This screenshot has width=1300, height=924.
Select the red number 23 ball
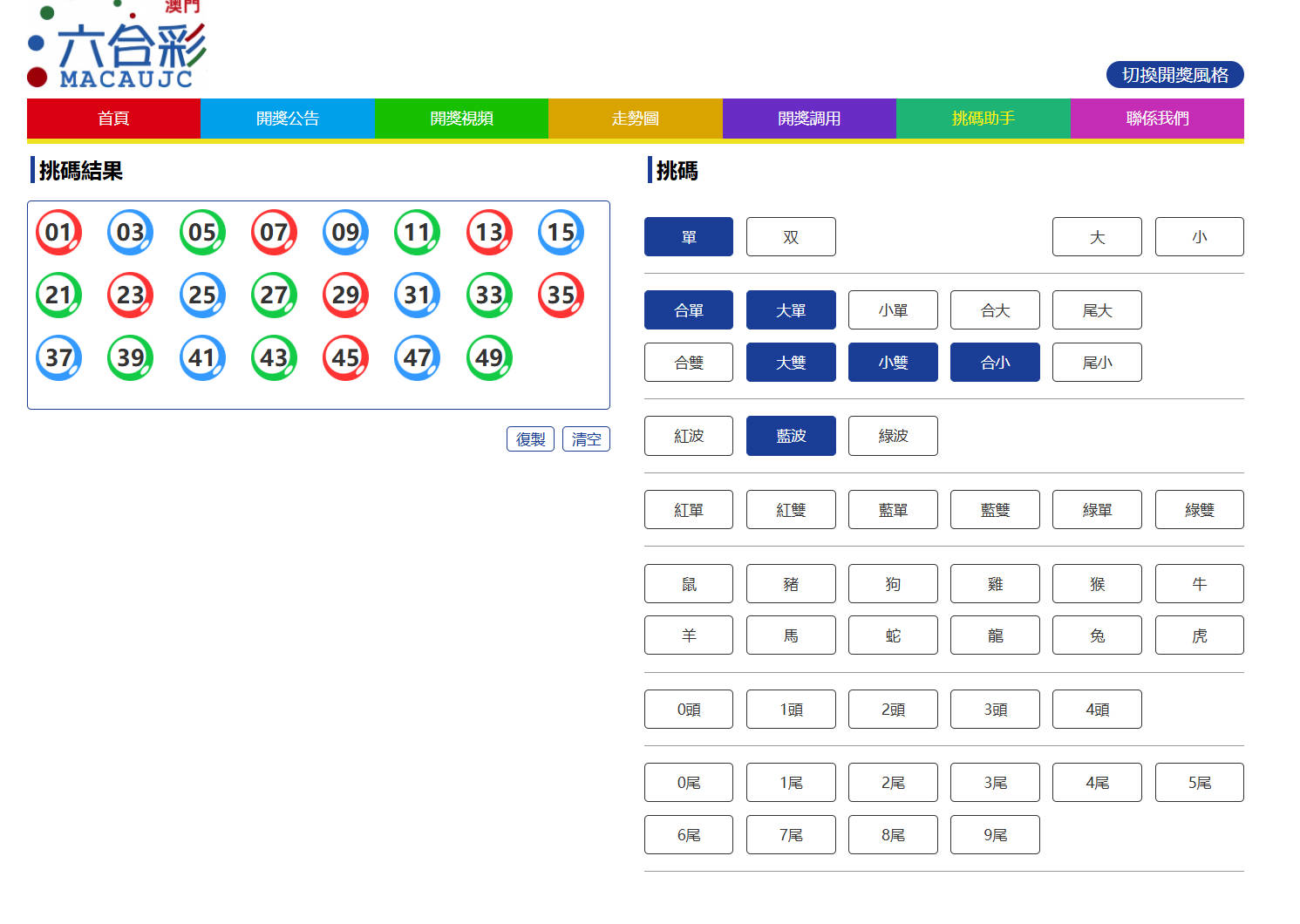click(x=130, y=296)
